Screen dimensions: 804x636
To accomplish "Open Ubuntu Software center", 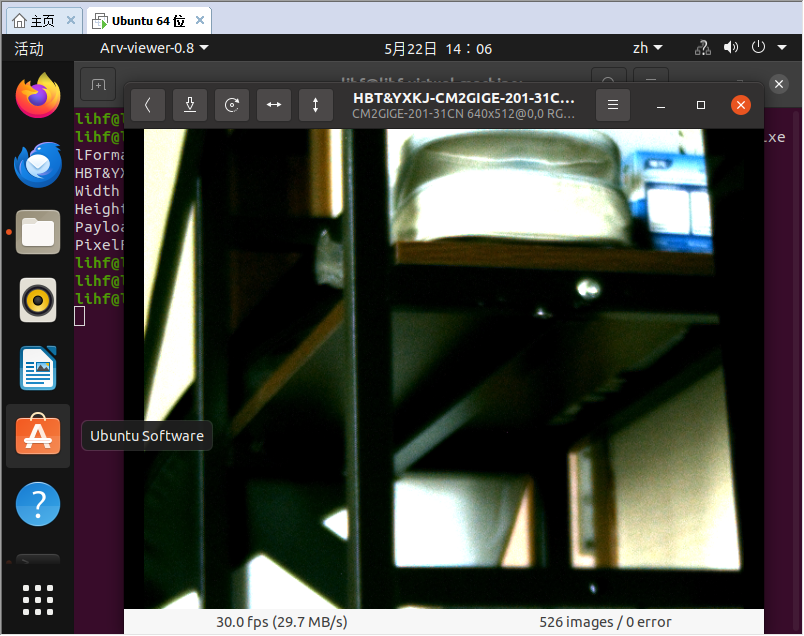I will [38, 436].
